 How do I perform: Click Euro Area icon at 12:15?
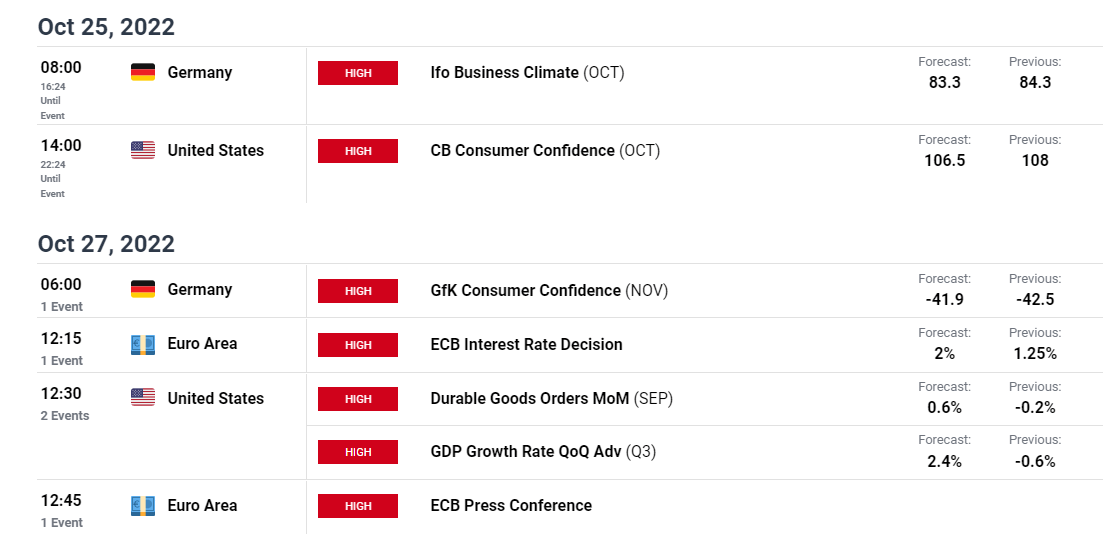pyautogui.click(x=143, y=344)
